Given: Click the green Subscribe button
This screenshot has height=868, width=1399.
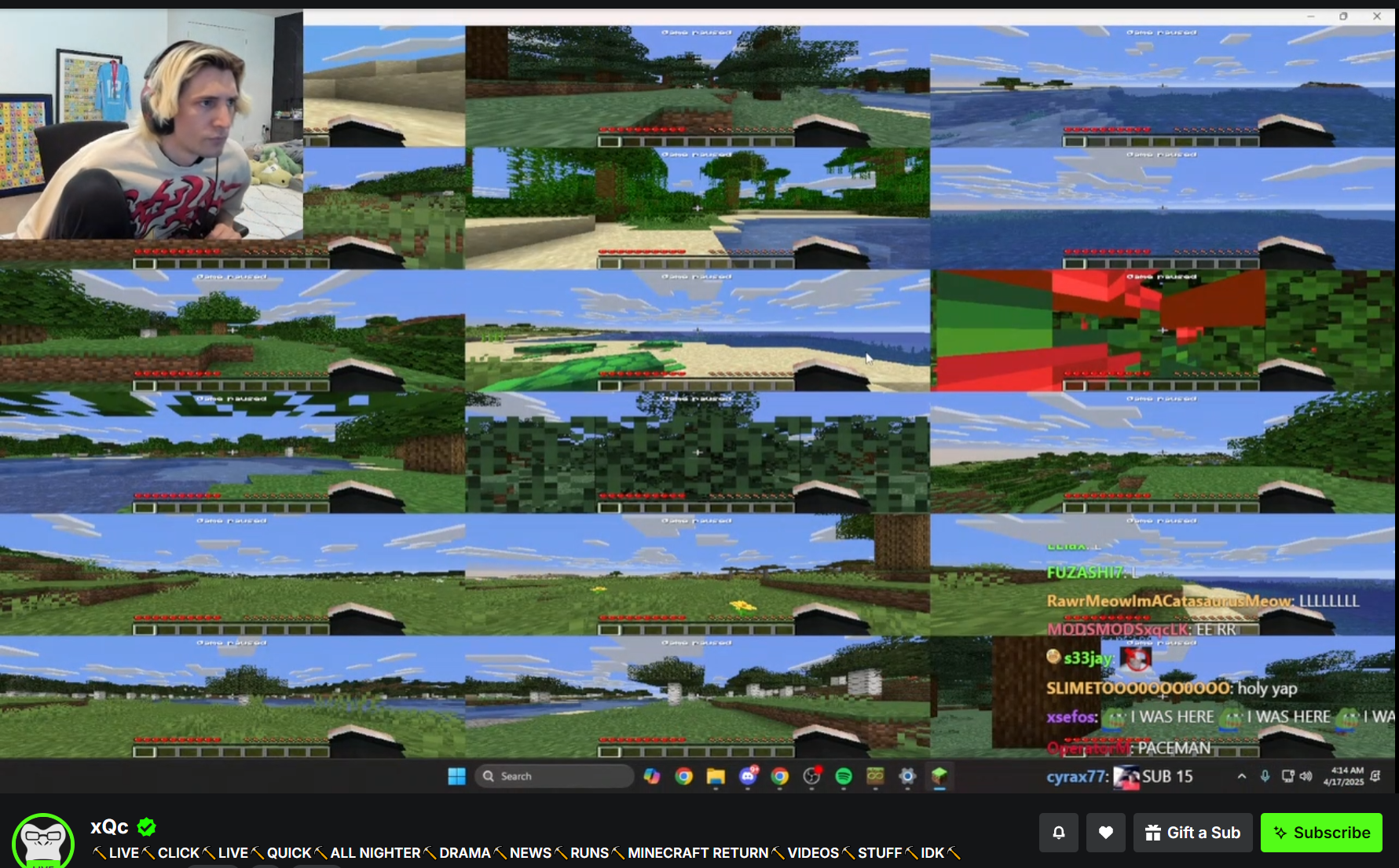Looking at the screenshot, I should tap(1321, 833).
